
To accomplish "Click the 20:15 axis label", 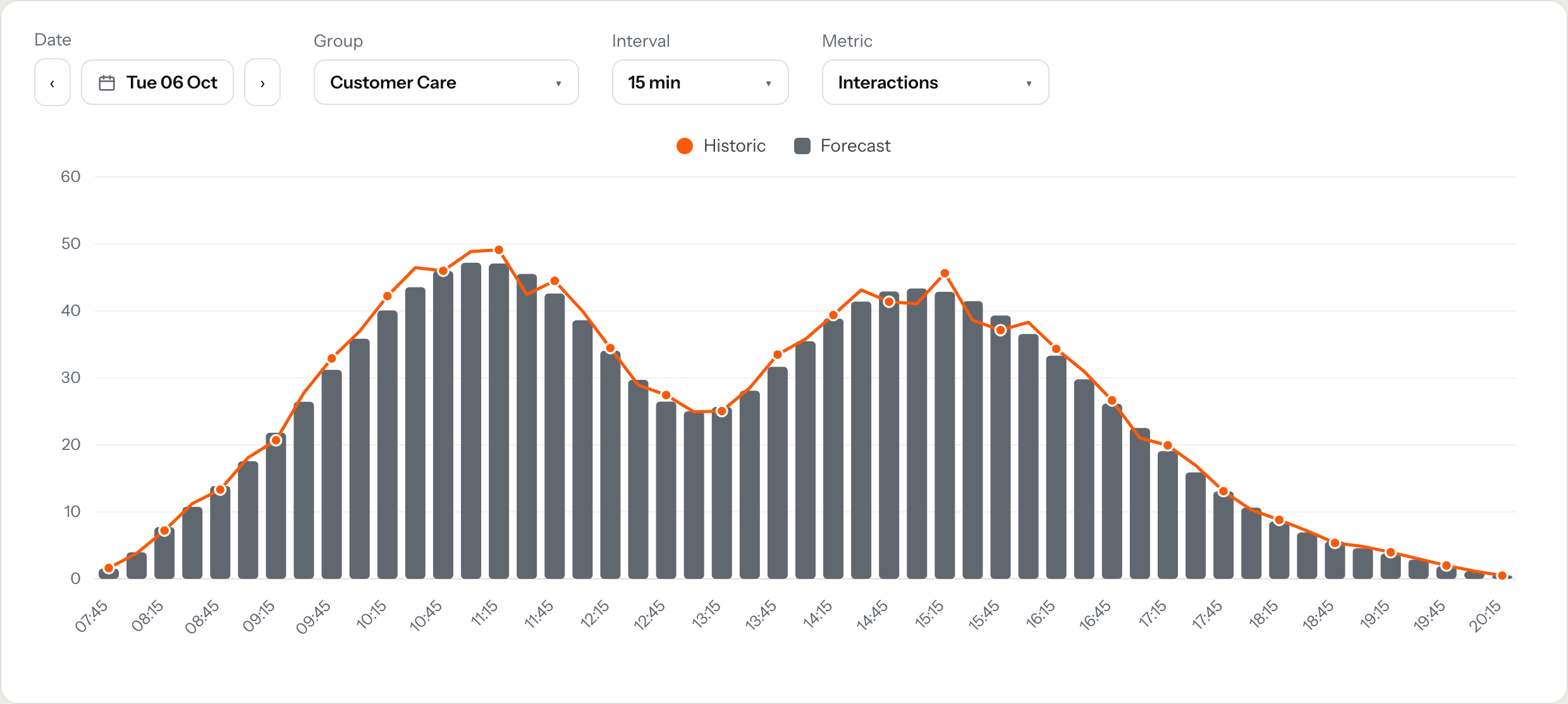I will pos(1485,616).
